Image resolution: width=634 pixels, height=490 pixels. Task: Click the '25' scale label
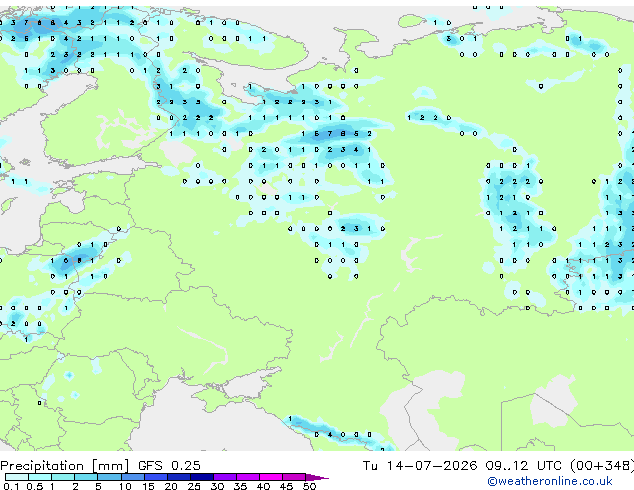[x=194, y=486]
